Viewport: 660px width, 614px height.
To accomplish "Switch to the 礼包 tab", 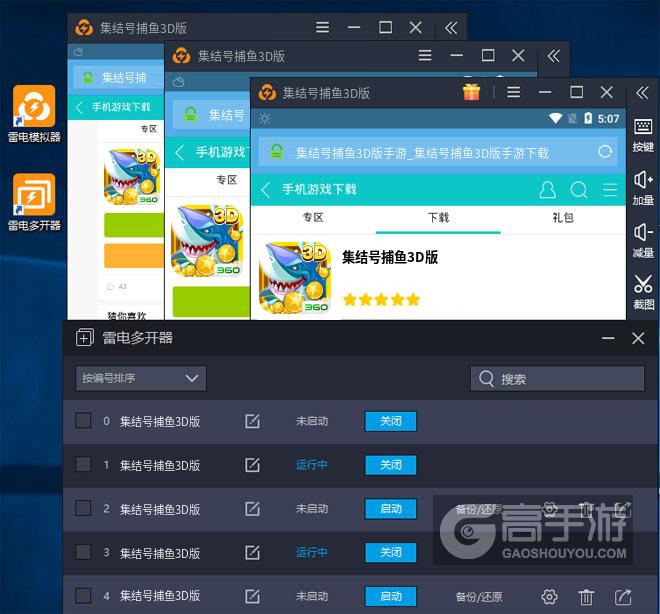I will (563, 218).
